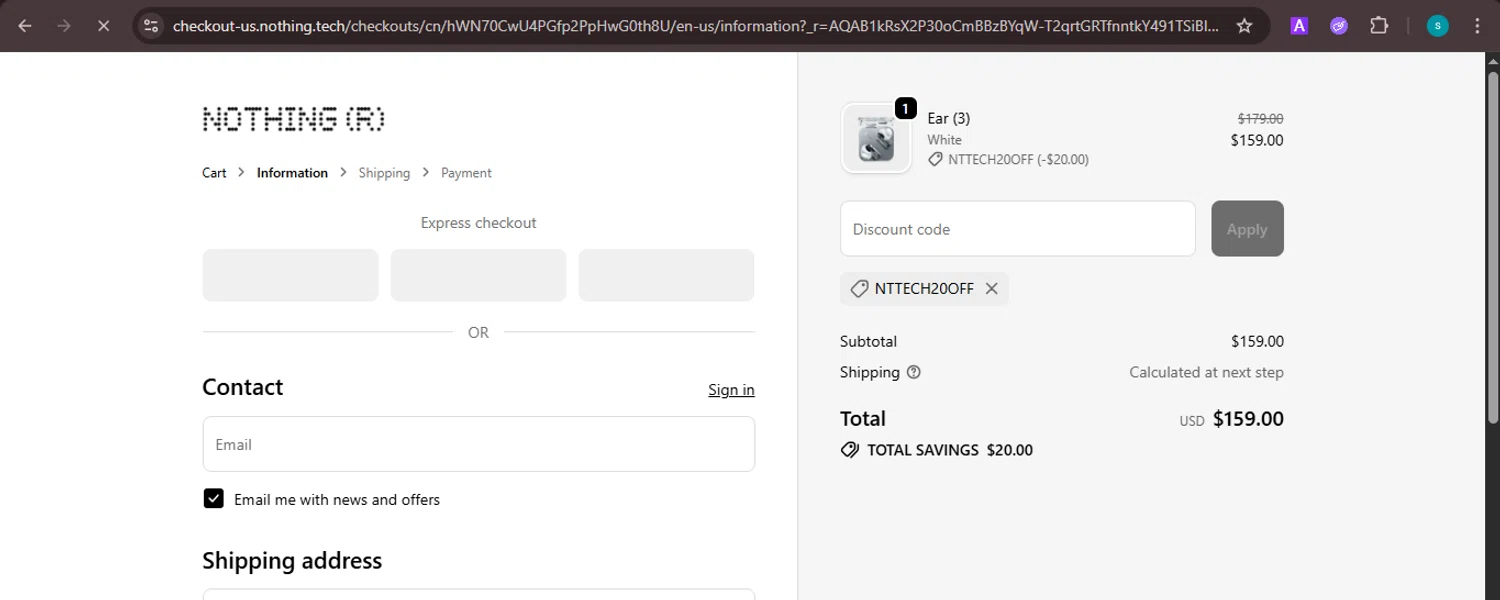Open the Extensions puzzle icon
The height and width of the screenshot is (600, 1500).
(1379, 26)
